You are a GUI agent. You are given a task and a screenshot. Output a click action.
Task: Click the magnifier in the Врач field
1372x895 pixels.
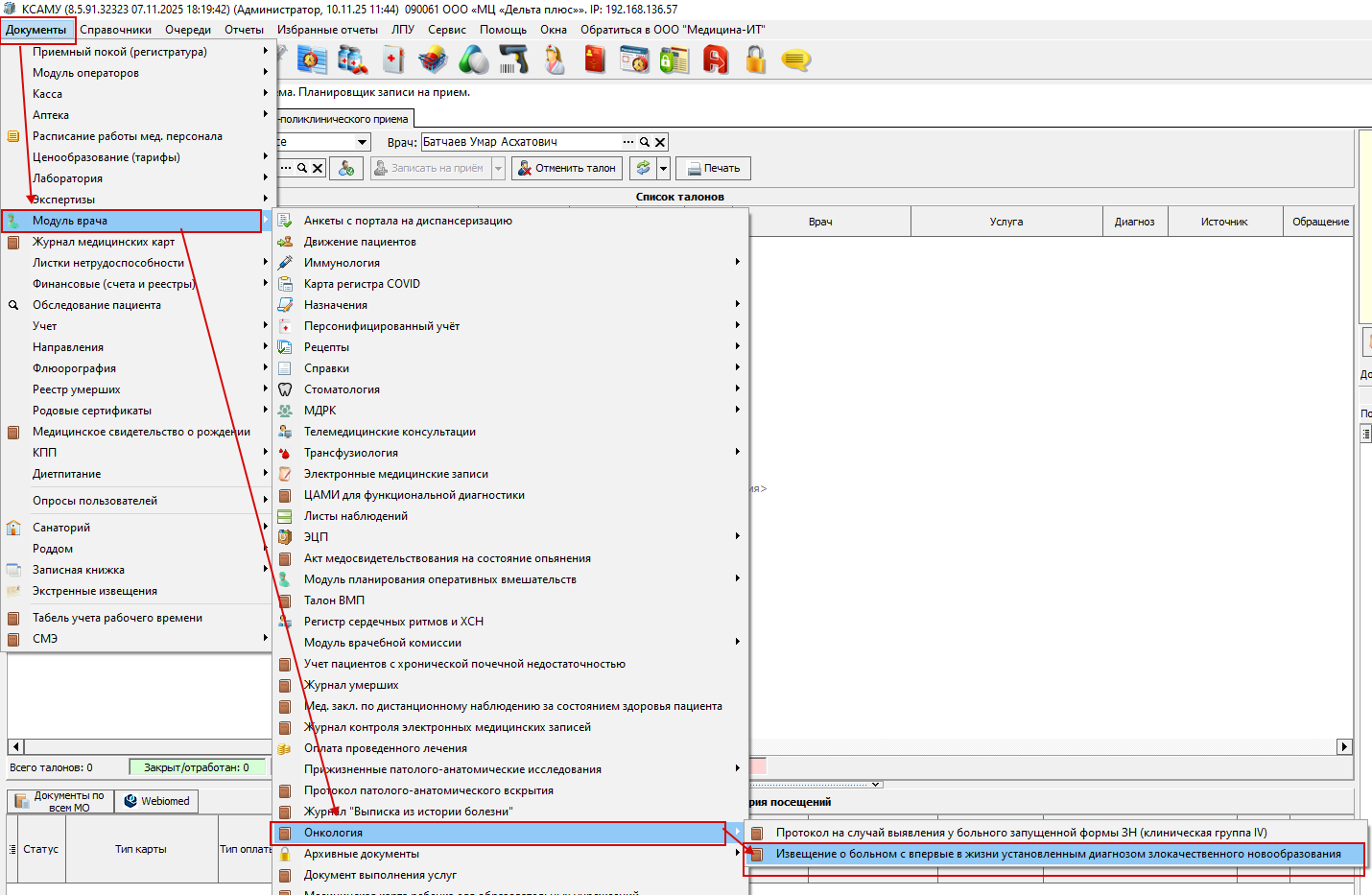(645, 142)
